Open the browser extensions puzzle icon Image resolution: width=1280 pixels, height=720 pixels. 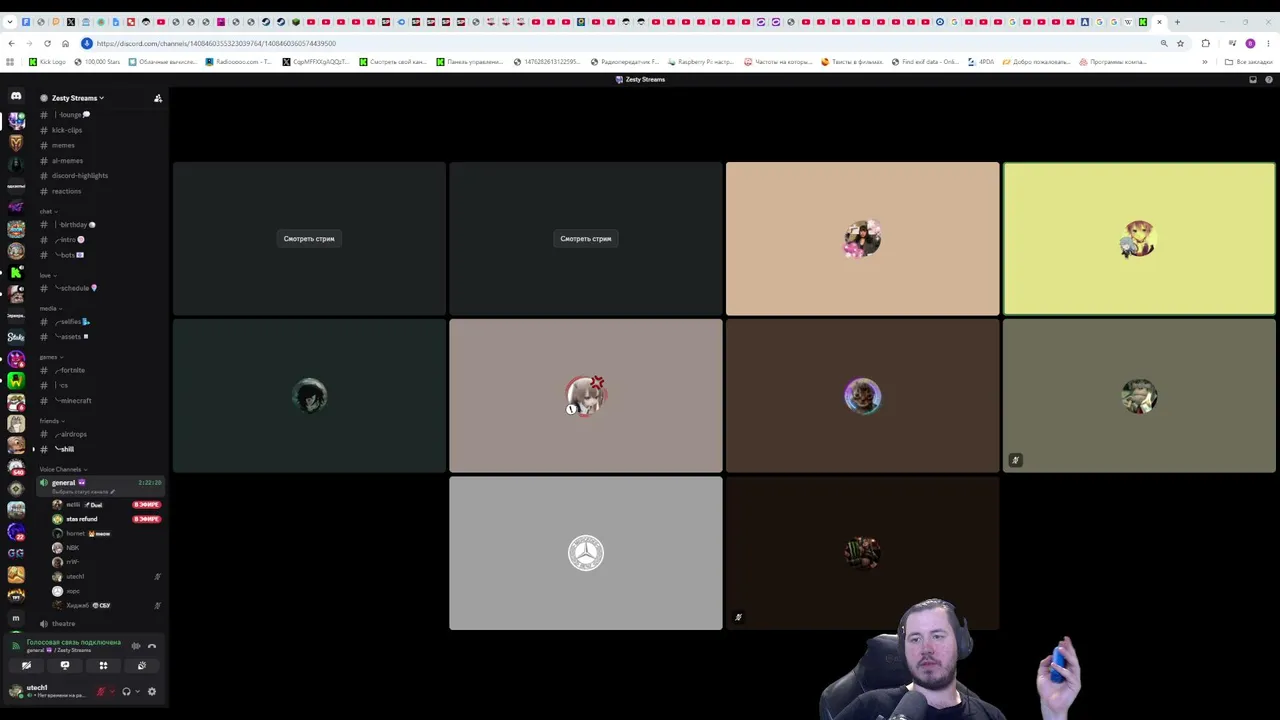coord(1205,43)
